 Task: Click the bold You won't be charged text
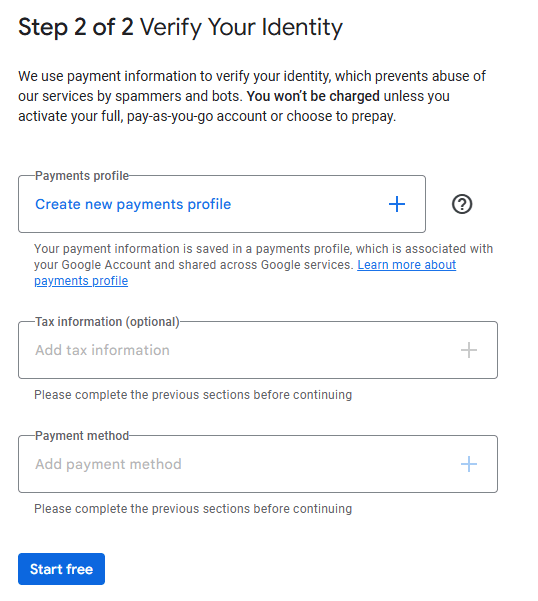(x=313, y=96)
